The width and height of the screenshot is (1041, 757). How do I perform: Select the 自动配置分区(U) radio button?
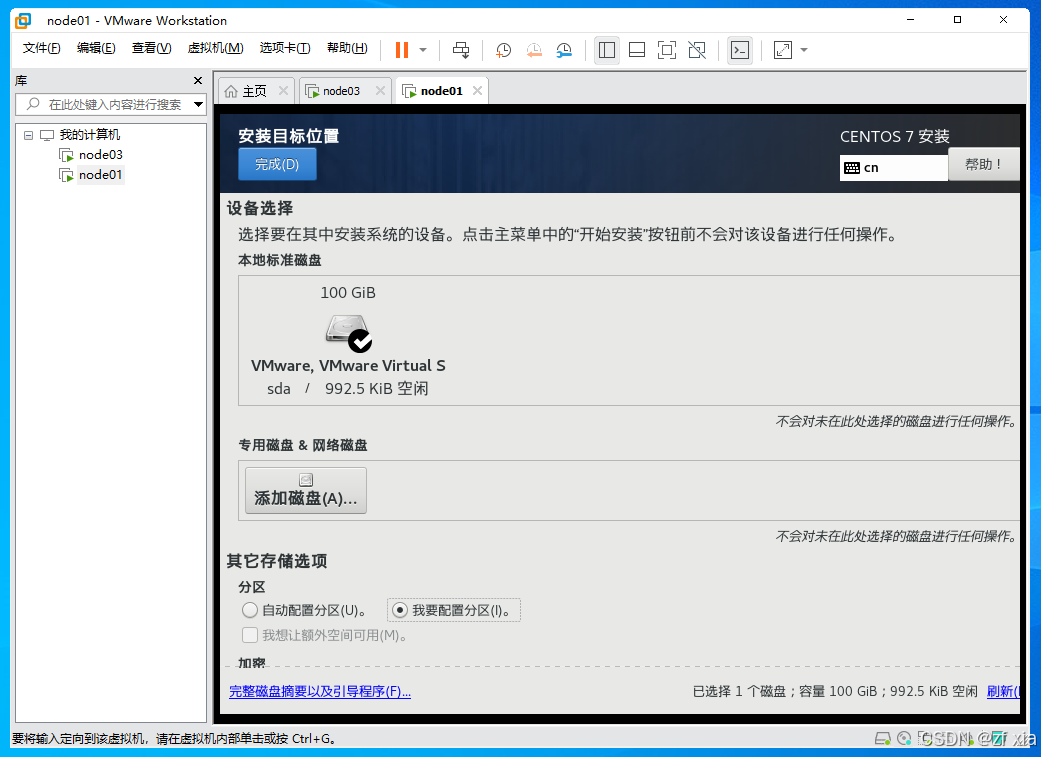click(250, 610)
